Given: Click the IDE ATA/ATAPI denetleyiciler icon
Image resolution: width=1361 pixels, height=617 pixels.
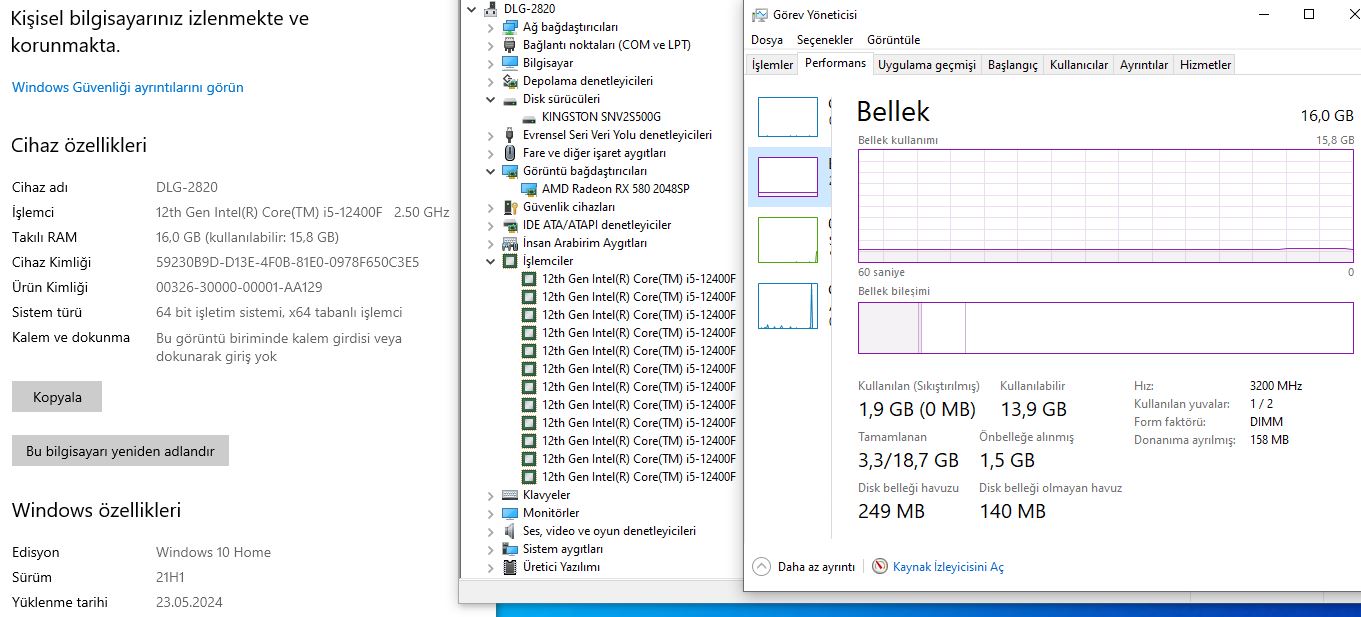Looking at the screenshot, I should pos(510,225).
